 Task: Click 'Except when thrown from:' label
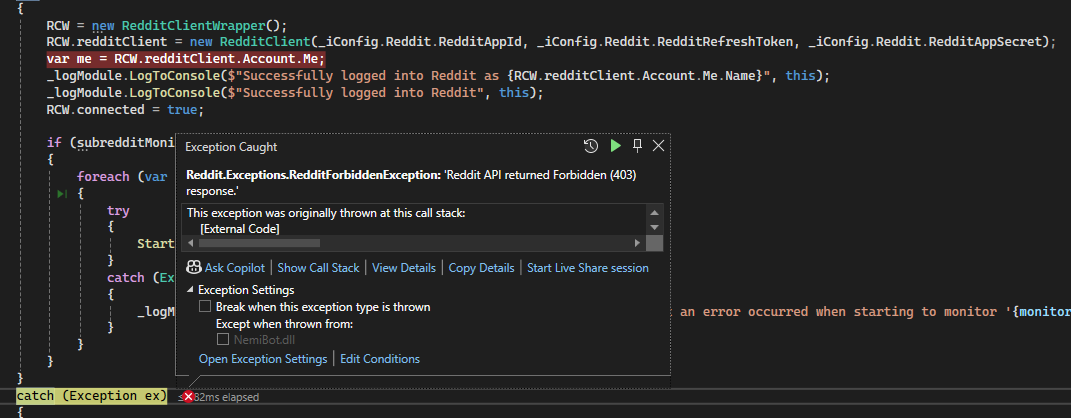pyautogui.click(x=284, y=324)
